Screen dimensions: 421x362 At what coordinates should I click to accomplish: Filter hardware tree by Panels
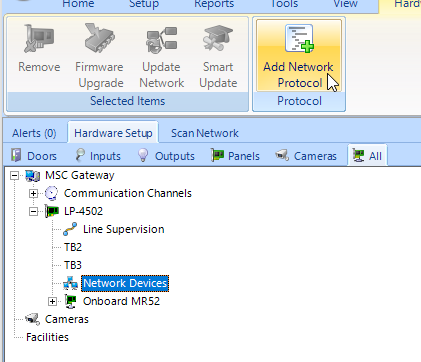point(235,156)
